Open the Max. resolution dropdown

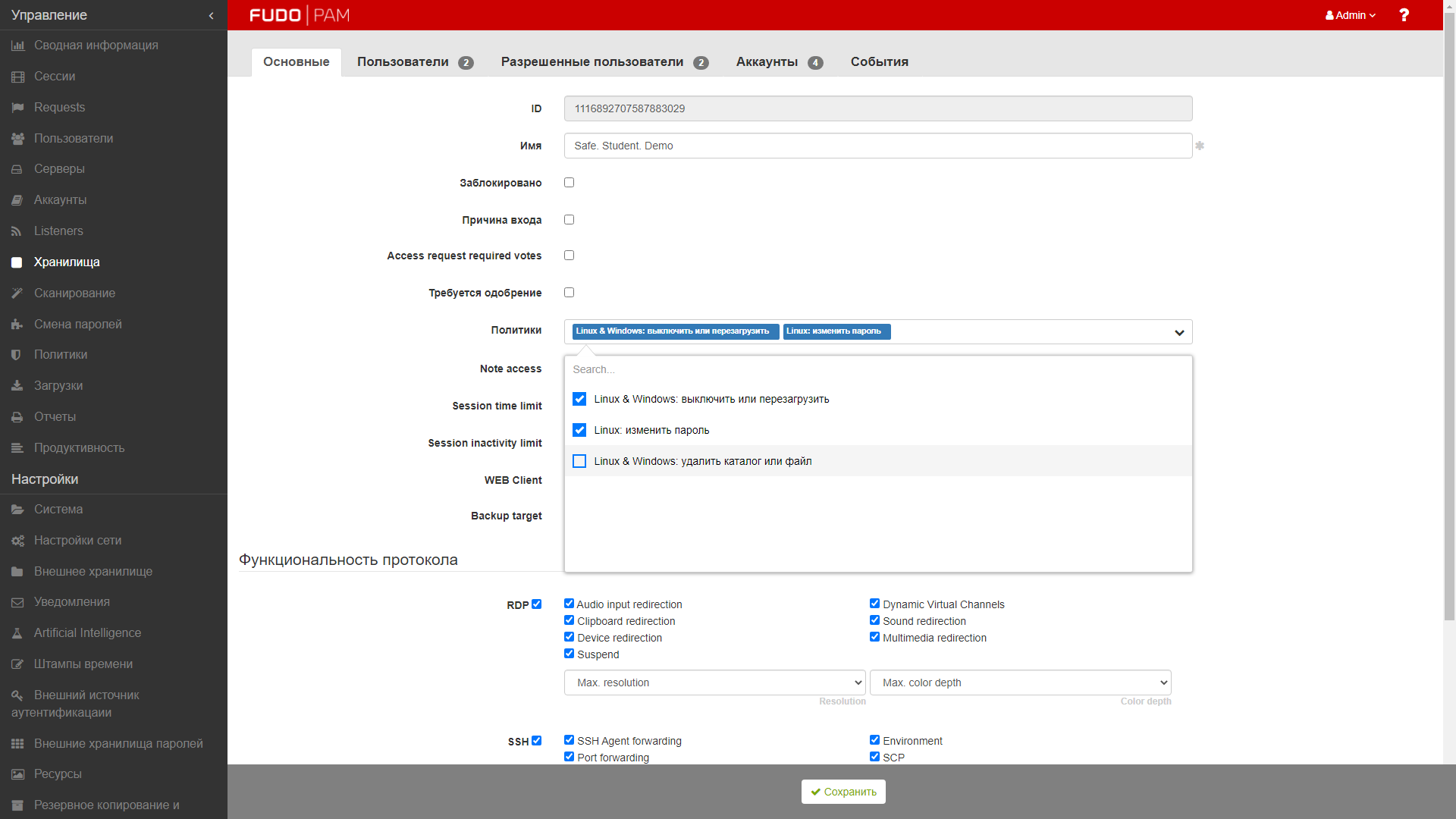(714, 682)
